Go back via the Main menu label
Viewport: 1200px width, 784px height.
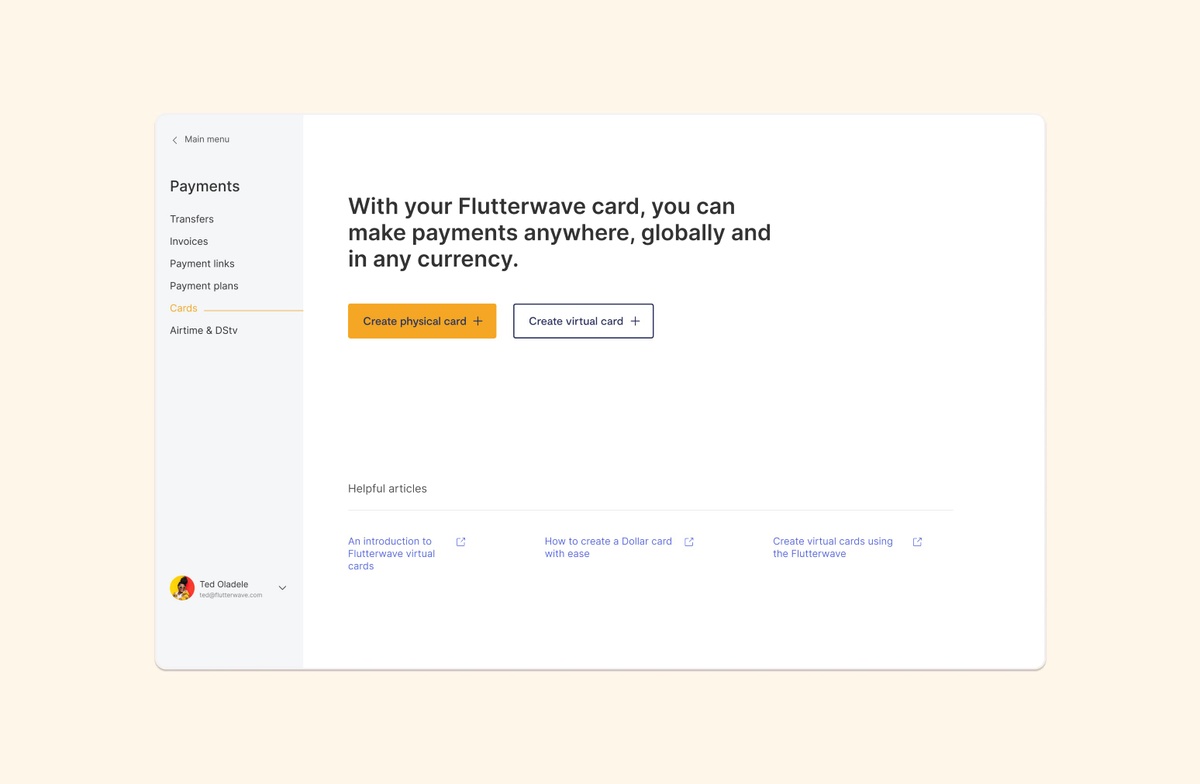click(x=207, y=139)
